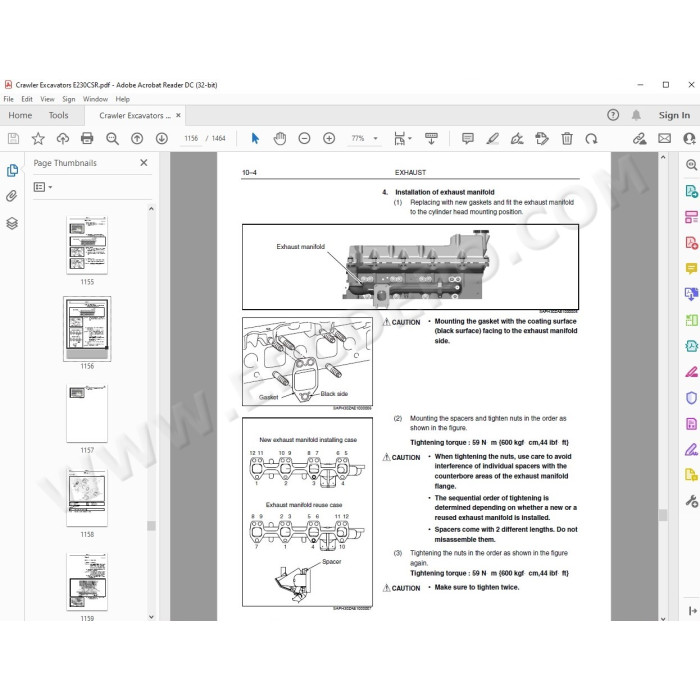The height and width of the screenshot is (700, 700).
Task: Share link to the file icon
Action: 639,138
